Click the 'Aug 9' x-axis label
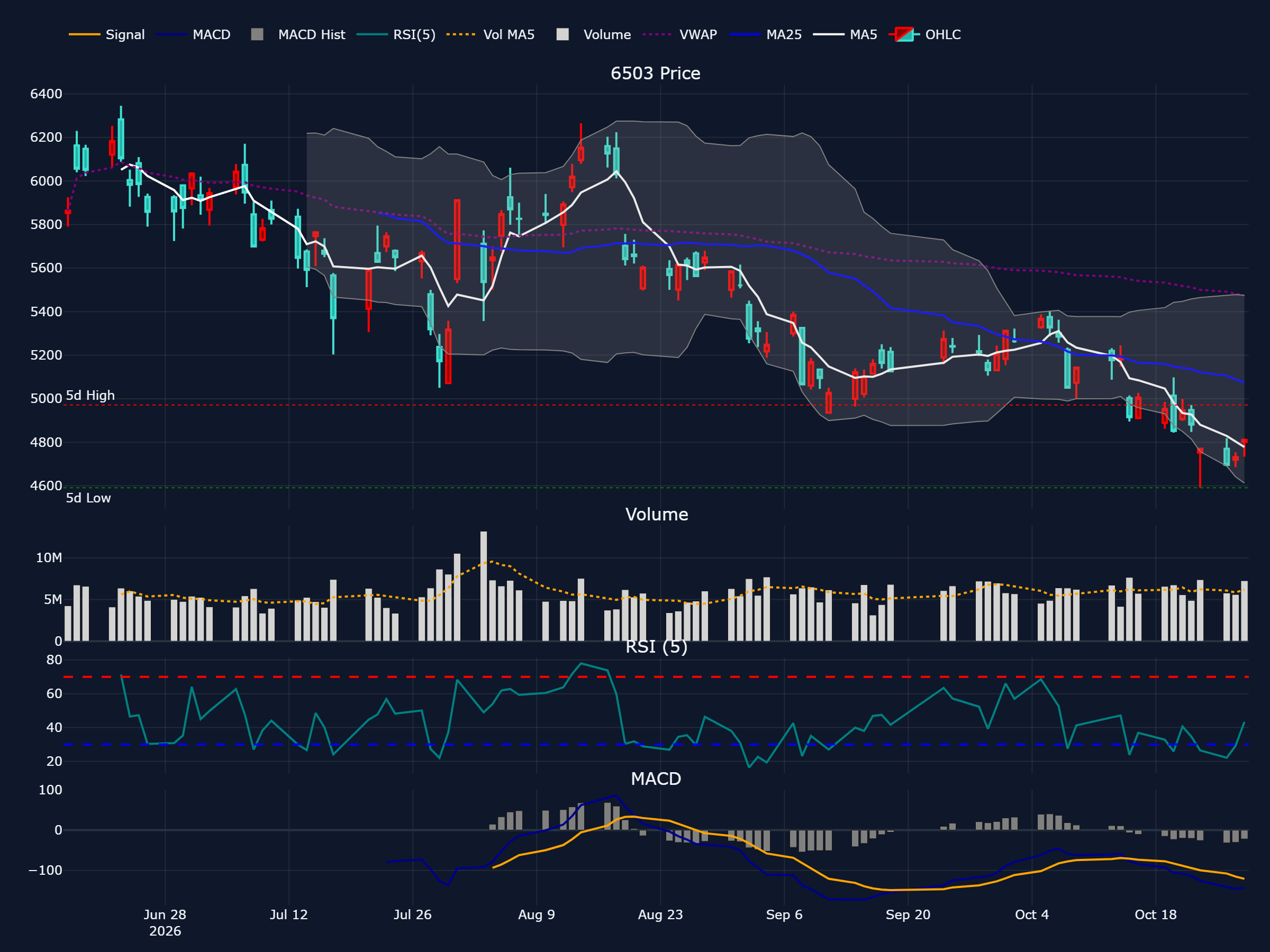The height and width of the screenshot is (952, 1270). point(537,914)
